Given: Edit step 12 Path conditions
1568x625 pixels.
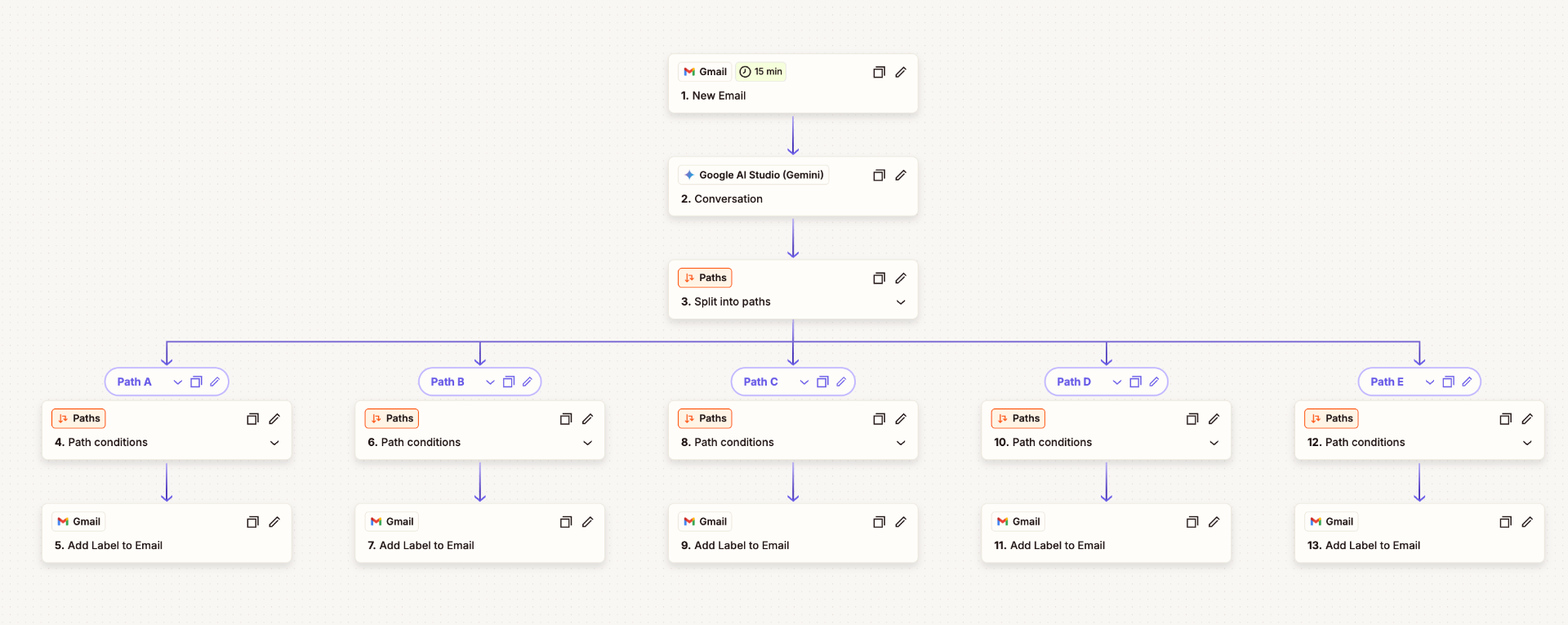Looking at the screenshot, I should [1527, 418].
